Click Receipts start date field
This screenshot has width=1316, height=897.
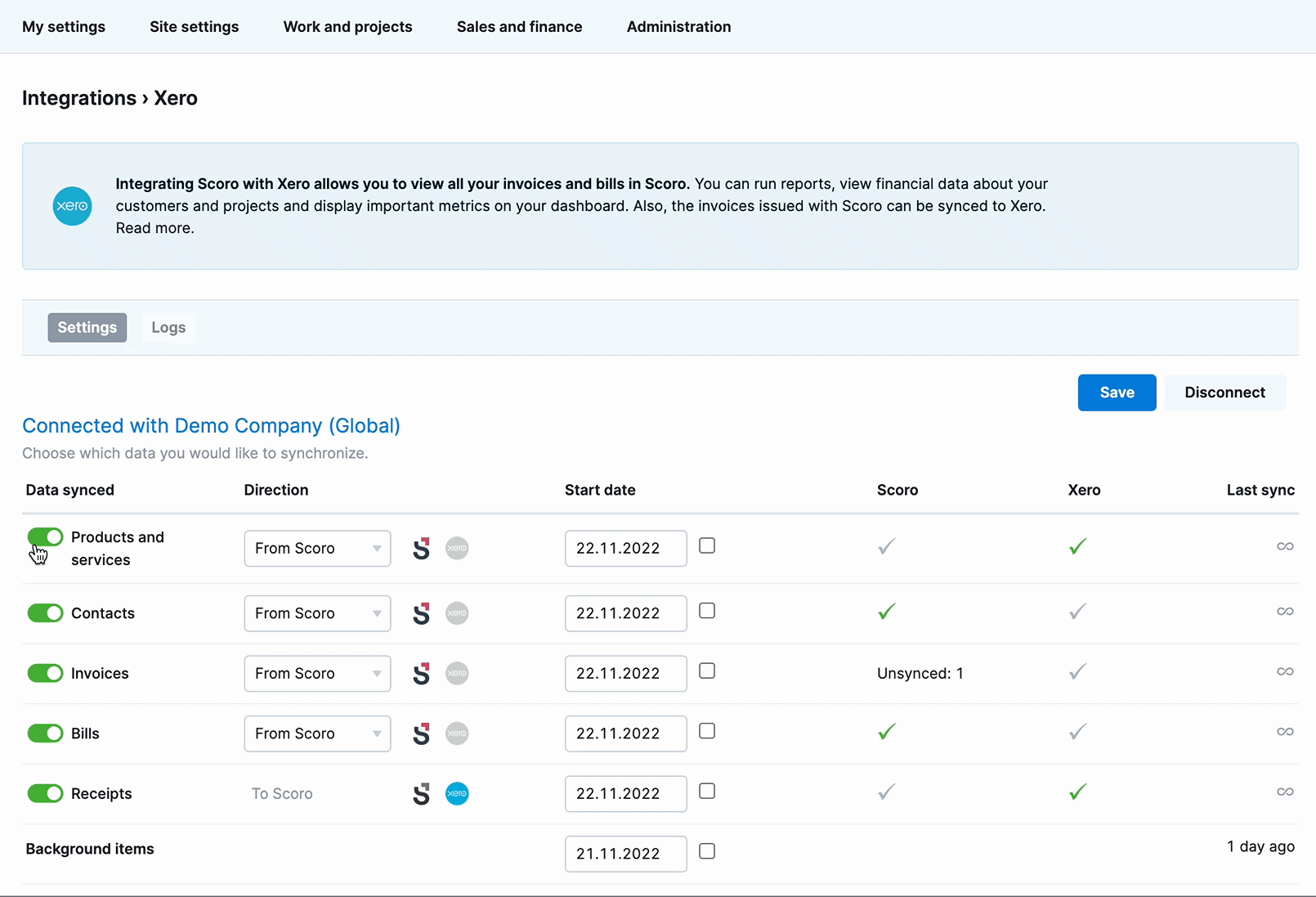(x=626, y=793)
